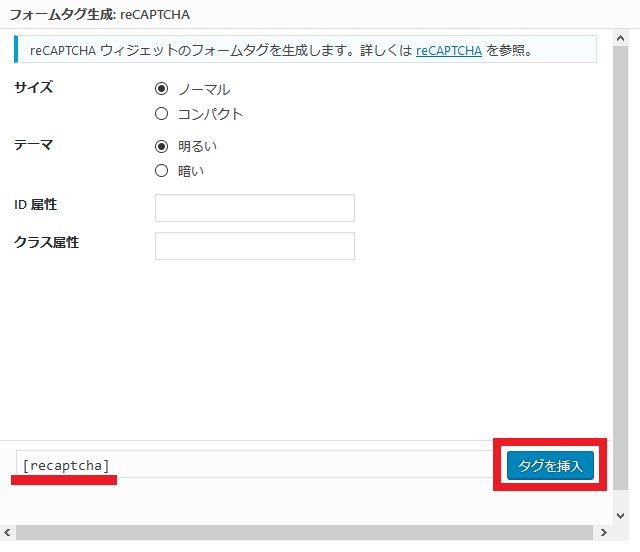Click the フォームタグ生成: reCAPTCHA title
This screenshot has height=552, width=640.
pos(100,15)
